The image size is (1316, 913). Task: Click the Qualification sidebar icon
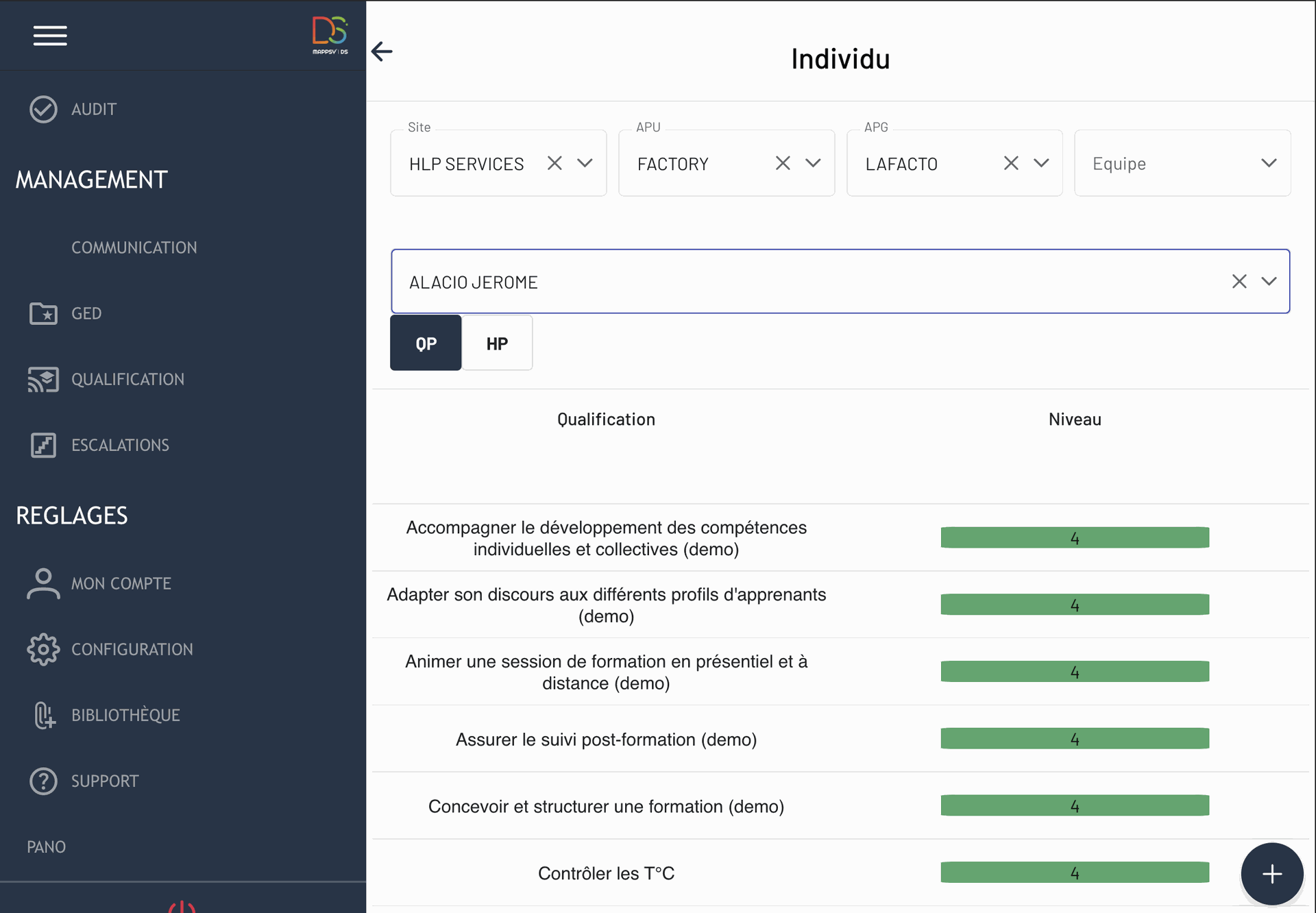tap(43, 379)
